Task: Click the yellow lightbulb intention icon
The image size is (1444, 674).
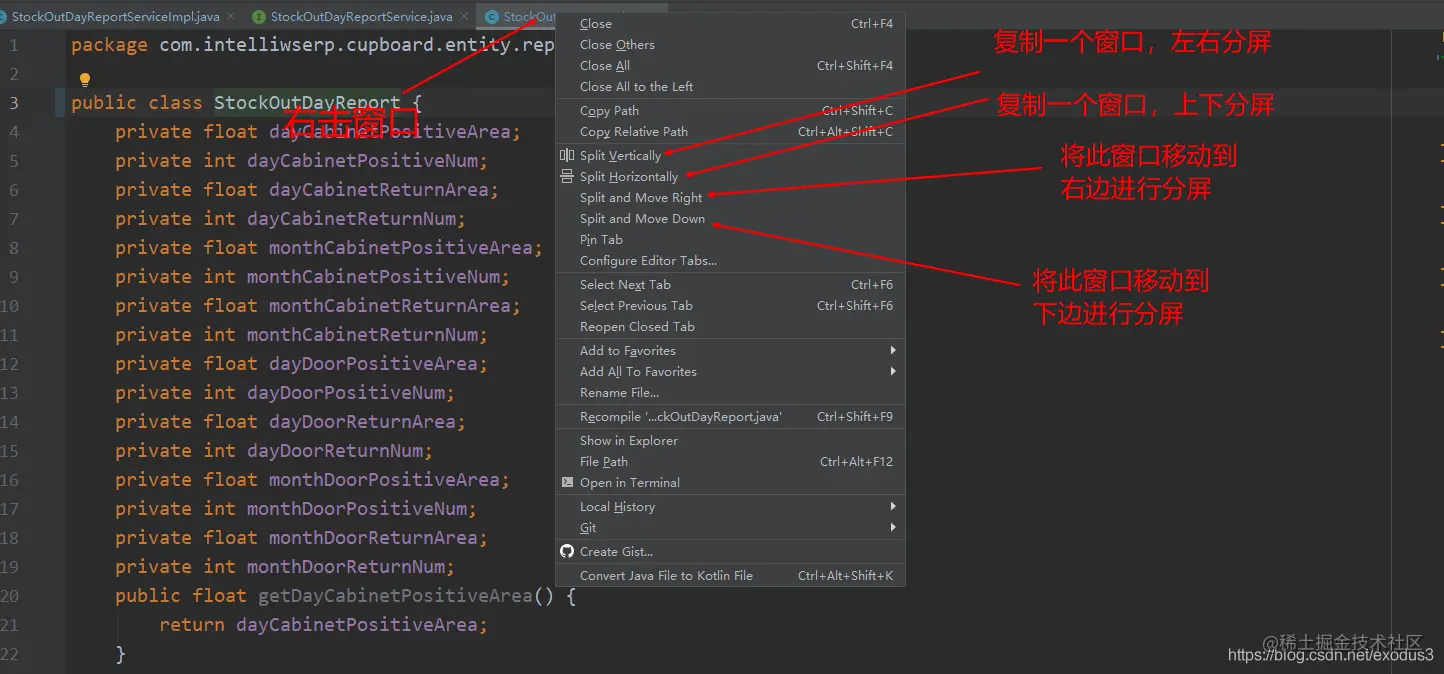Action: click(x=85, y=79)
